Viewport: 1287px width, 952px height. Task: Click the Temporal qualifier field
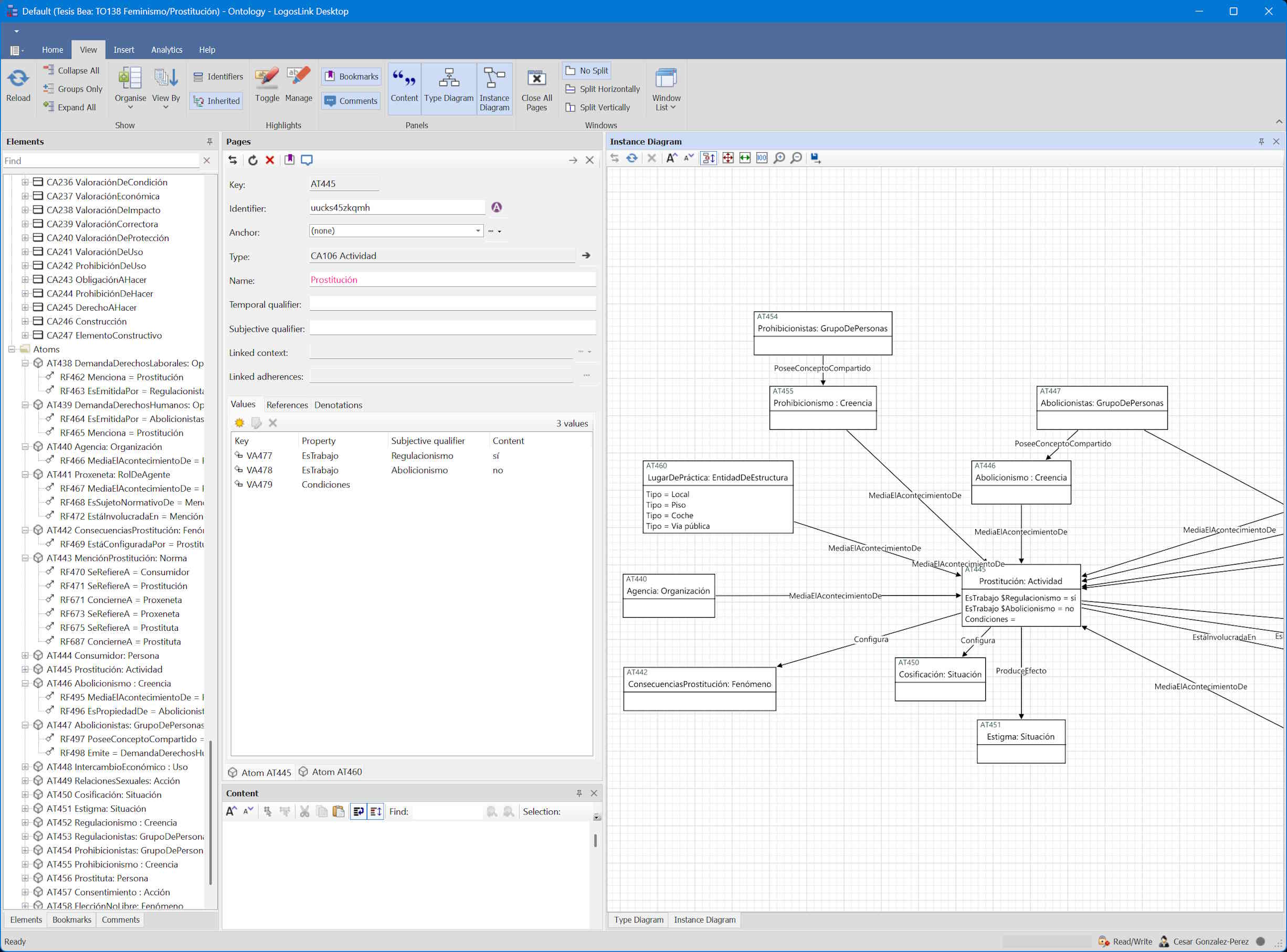(452, 304)
